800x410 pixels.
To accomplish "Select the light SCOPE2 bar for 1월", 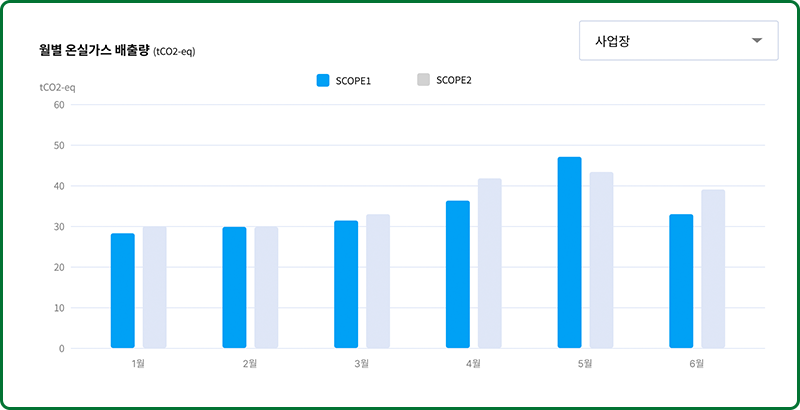I will click(154, 288).
